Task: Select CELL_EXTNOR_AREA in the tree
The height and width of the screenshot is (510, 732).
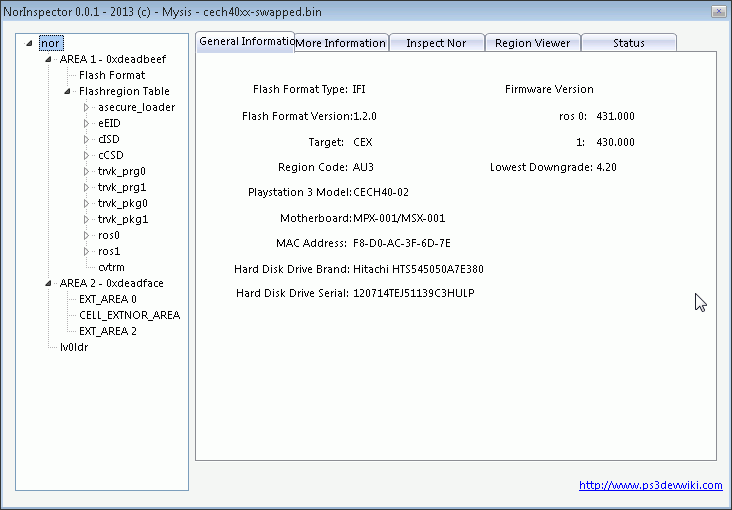Action: (130, 315)
